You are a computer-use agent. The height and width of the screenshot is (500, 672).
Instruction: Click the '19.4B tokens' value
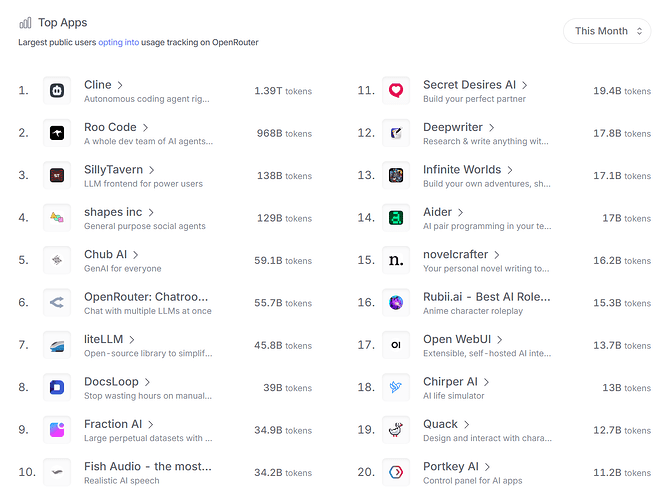coord(622,91)
